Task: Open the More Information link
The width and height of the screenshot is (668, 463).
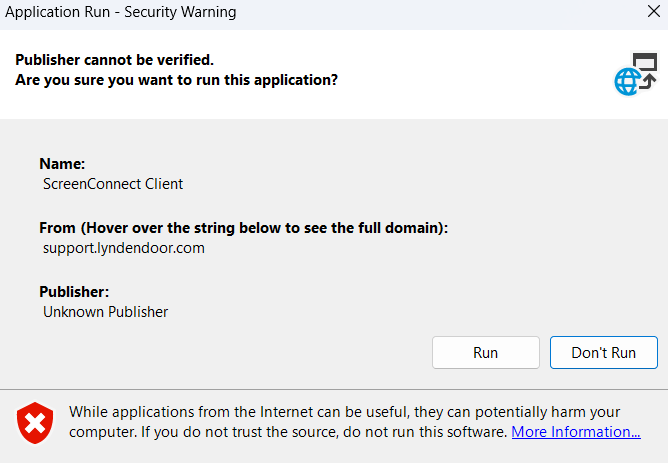Action: pos(576,432)
